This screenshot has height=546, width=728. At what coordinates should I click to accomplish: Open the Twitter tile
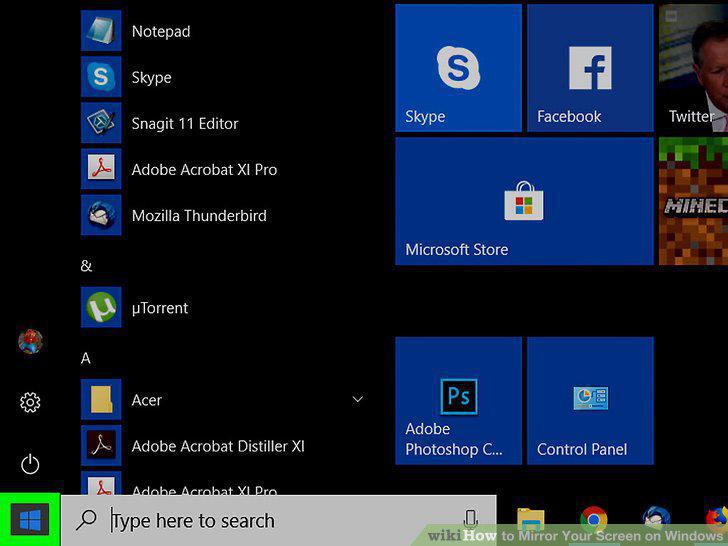point(694,68)
